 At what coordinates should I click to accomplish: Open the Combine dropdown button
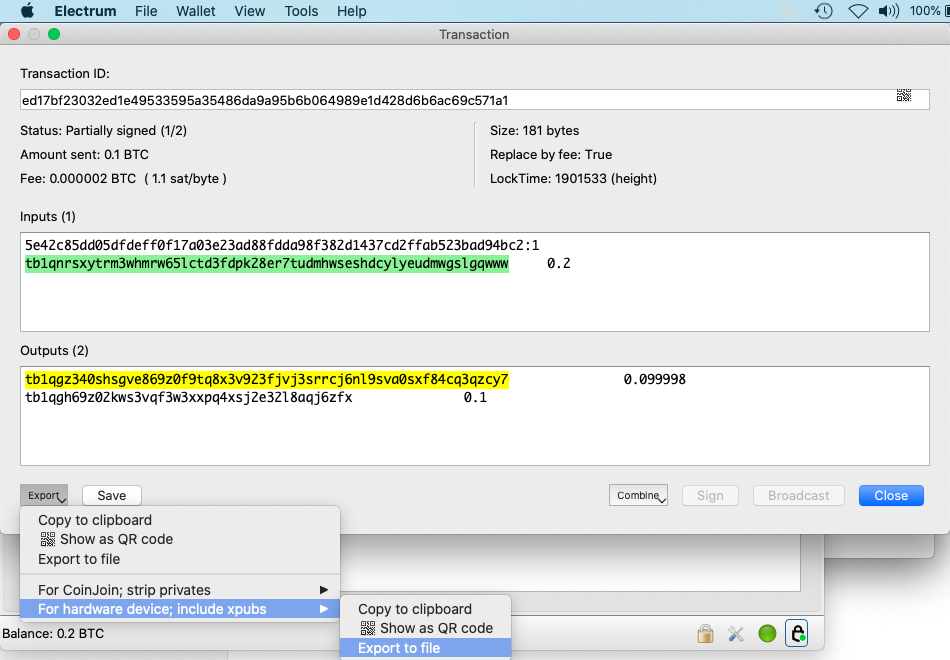638,495
